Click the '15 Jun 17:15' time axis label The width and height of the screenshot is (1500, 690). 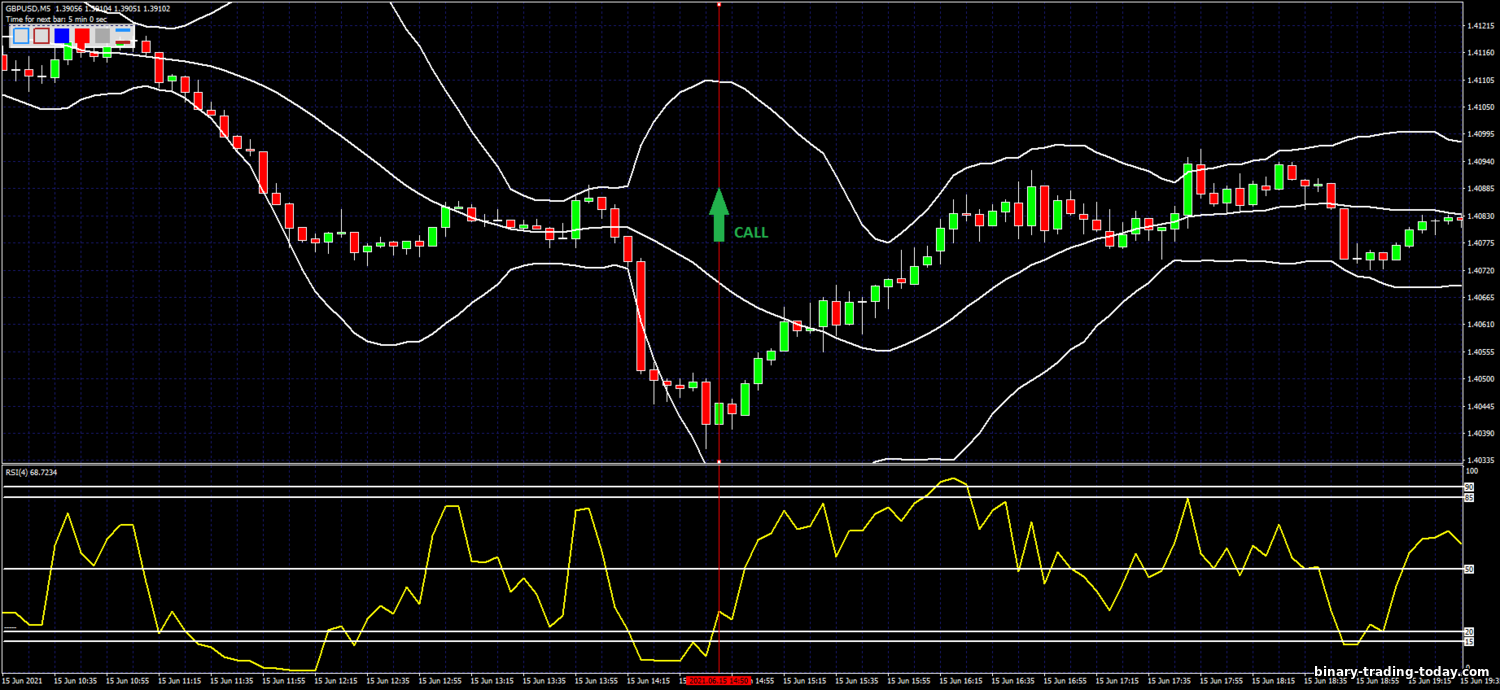coord(1117,680)
